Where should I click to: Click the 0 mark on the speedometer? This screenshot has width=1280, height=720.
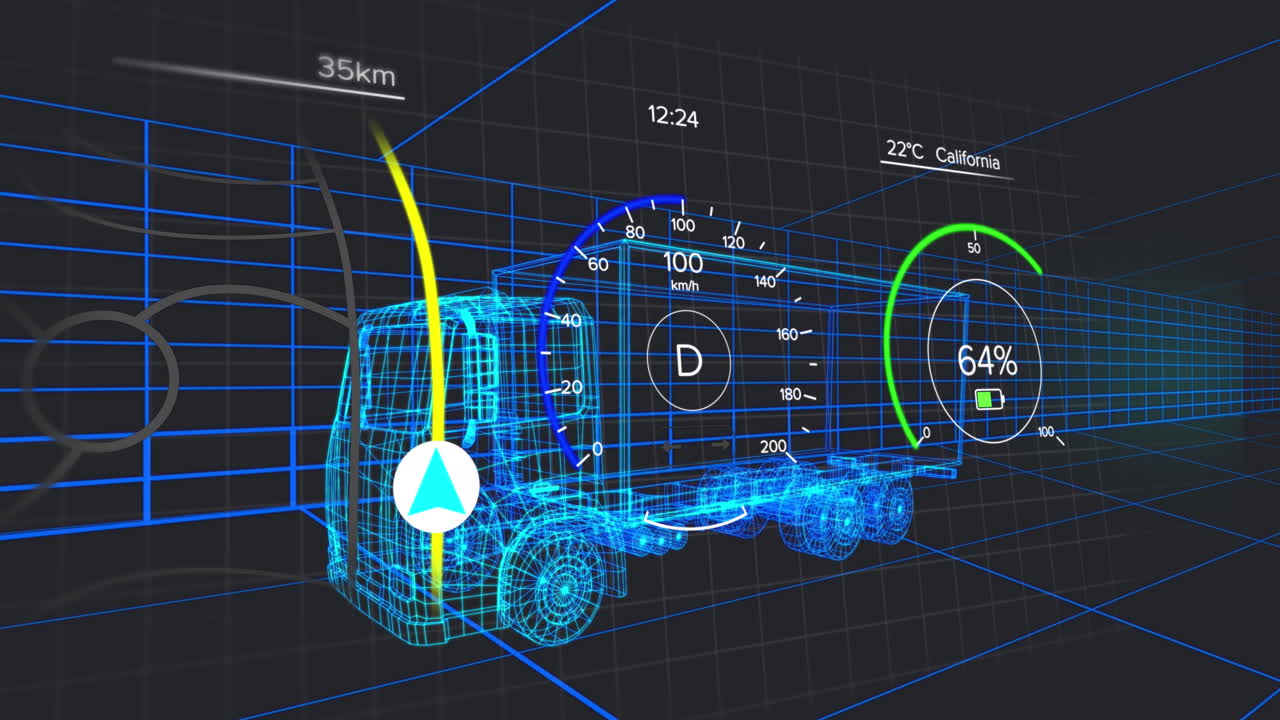tap(597, 449)
